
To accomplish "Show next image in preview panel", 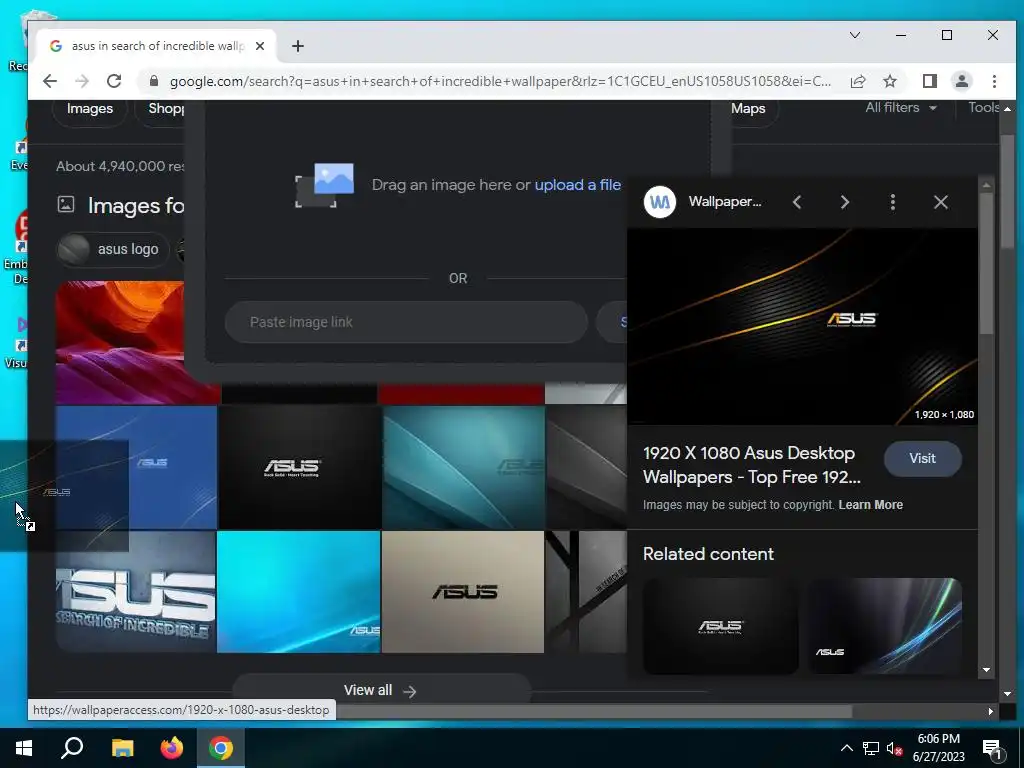I will (x=844, y=202).
